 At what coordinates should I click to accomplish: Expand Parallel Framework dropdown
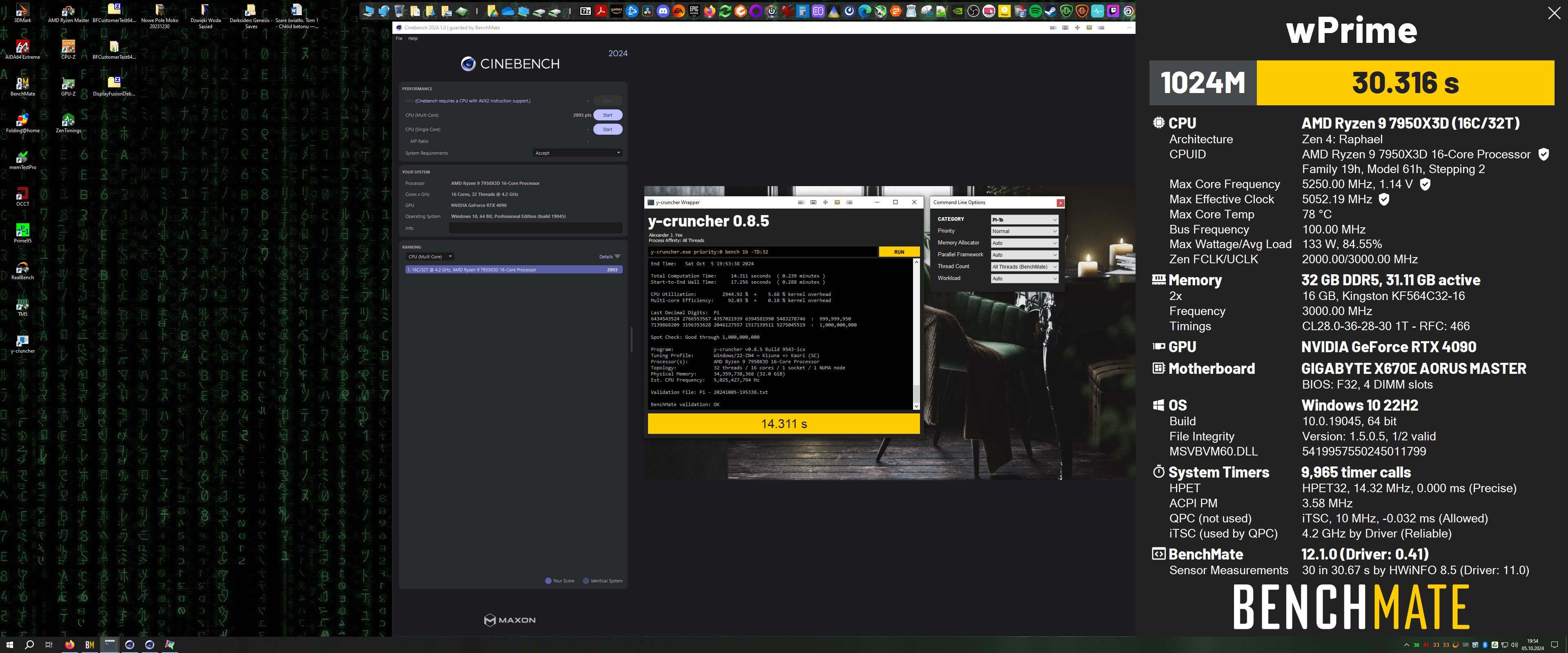click(x=1025, y=255)
